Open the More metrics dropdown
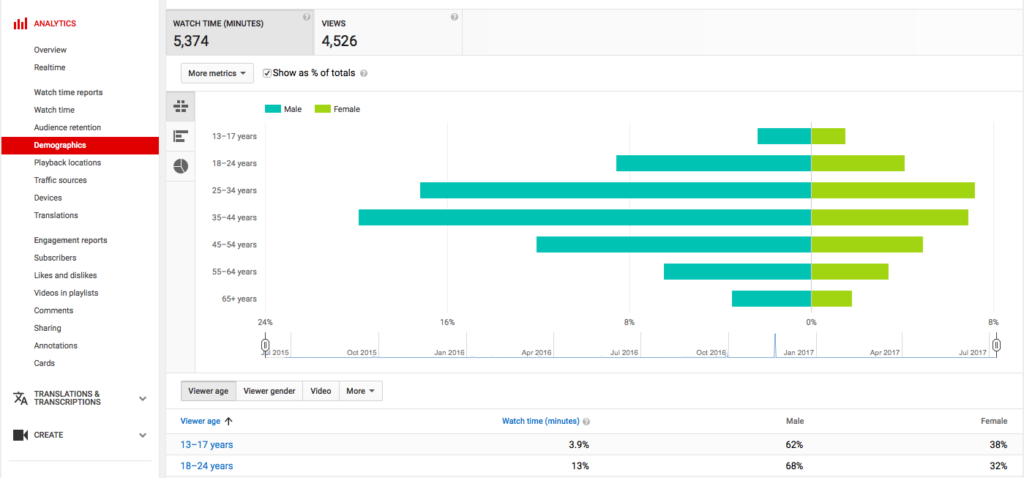This screenshot has width=1024, height=478. coord(217,74)
